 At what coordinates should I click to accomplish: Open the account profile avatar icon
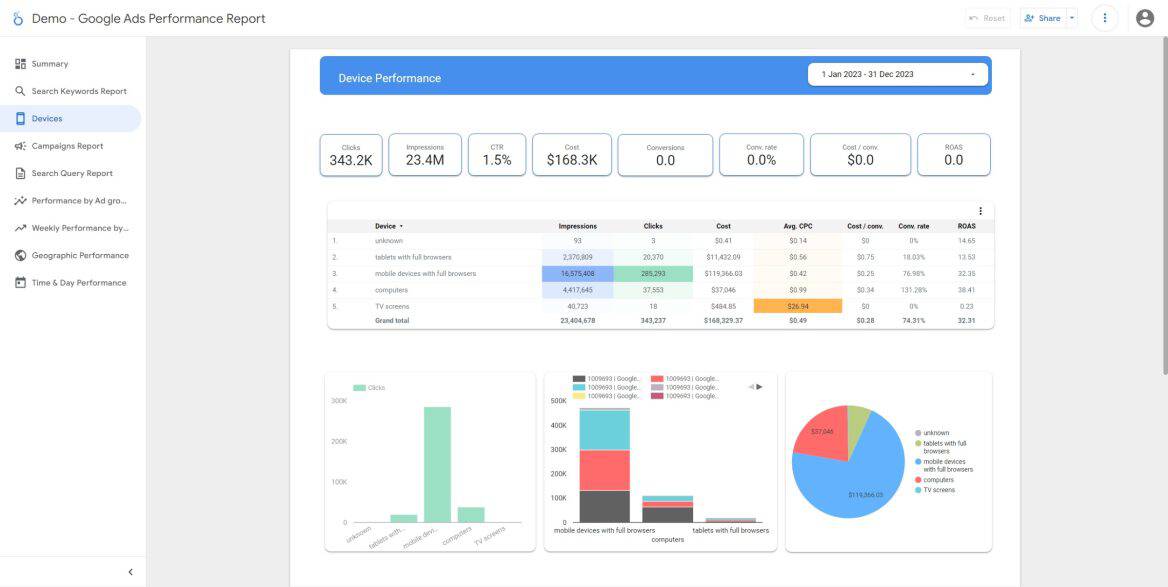point(1145,18)
